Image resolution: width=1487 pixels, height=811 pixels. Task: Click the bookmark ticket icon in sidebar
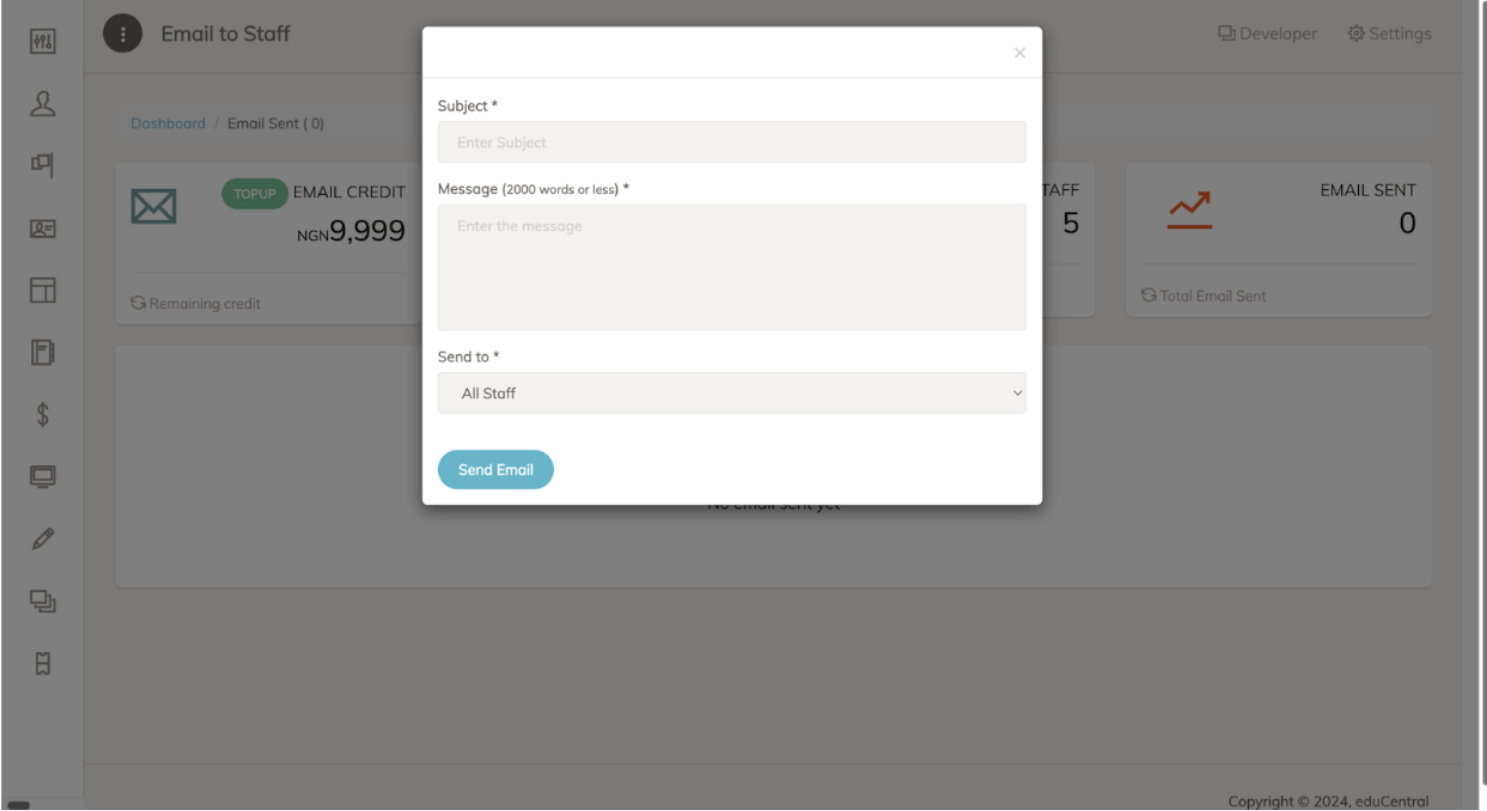tap(42, 663)
